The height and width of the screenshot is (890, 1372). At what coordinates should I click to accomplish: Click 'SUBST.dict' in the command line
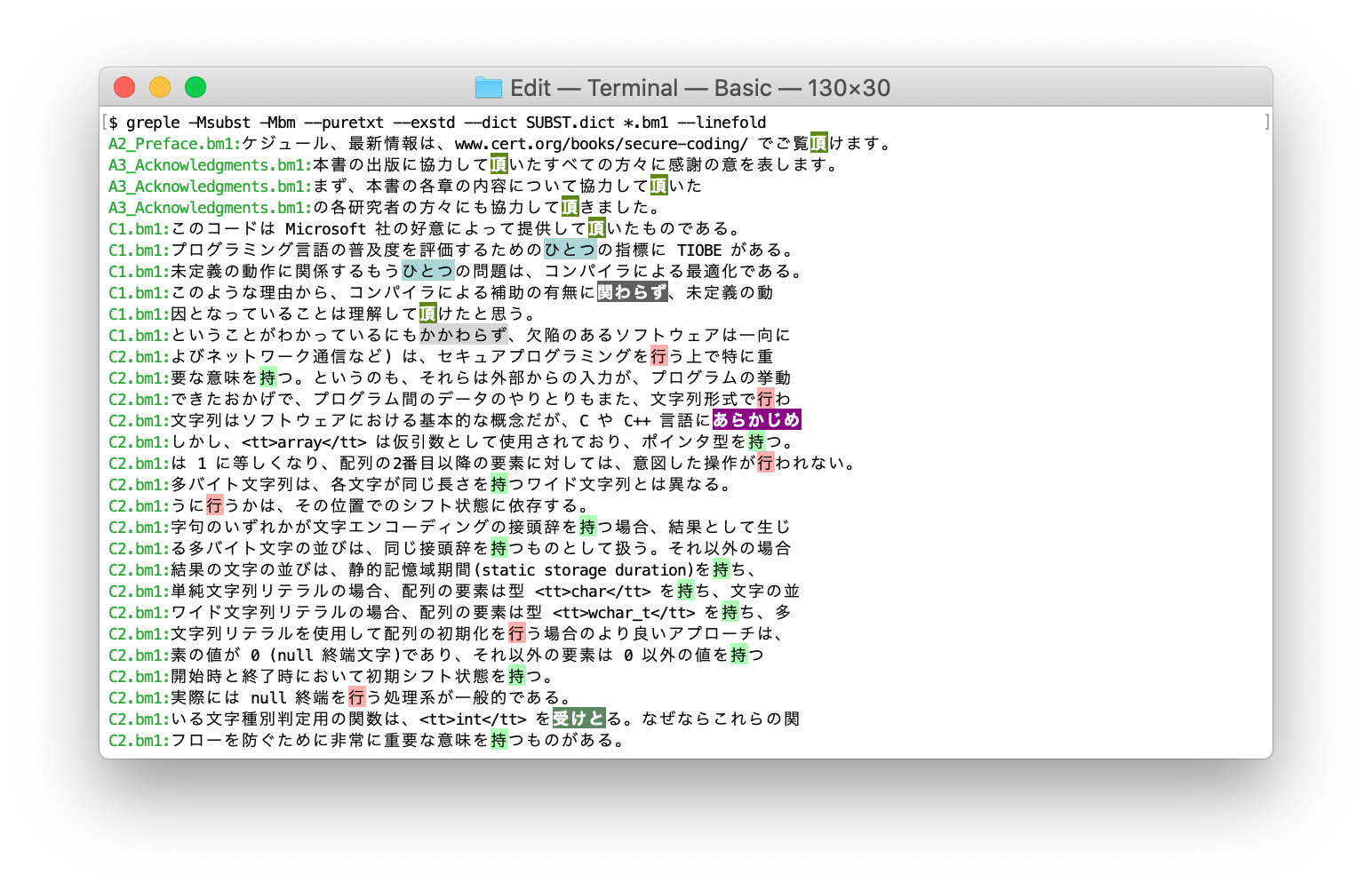pos(570,123)
